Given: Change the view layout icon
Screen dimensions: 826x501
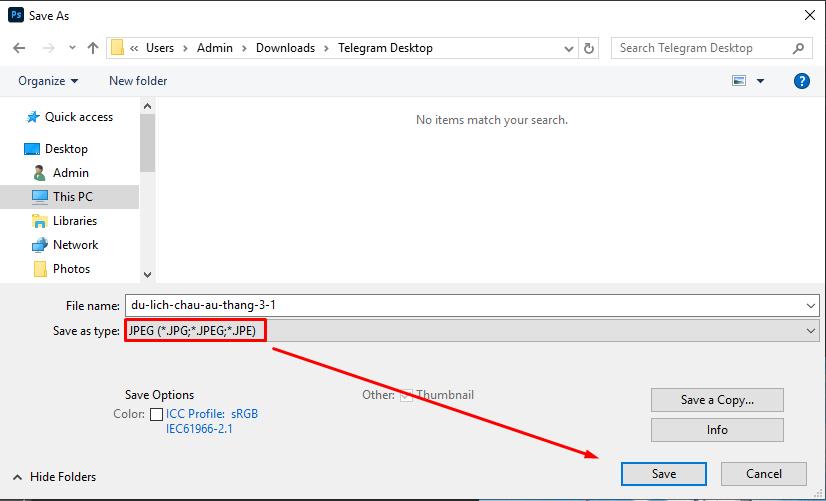Looking at the screenshot, I should 739,81.
